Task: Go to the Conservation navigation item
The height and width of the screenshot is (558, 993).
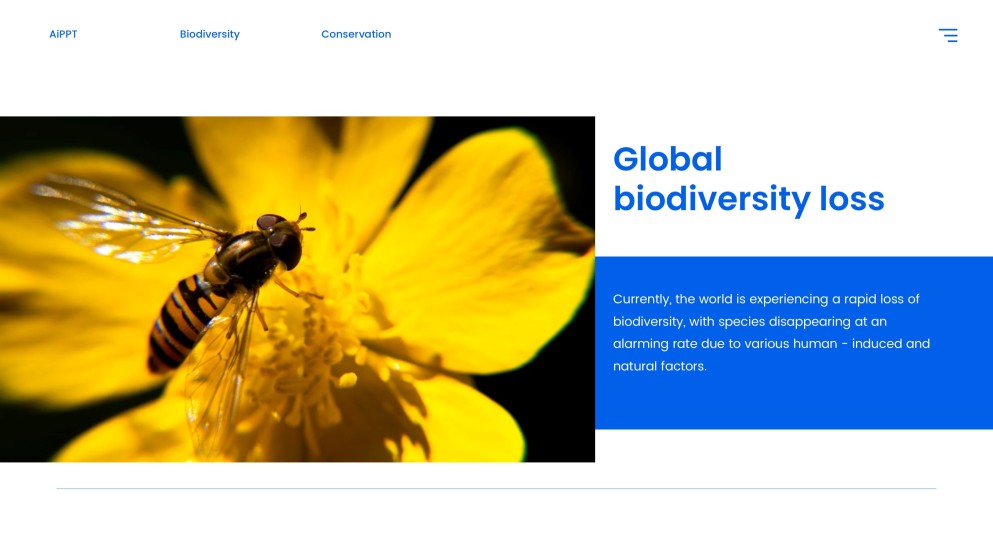Action: 356,34
